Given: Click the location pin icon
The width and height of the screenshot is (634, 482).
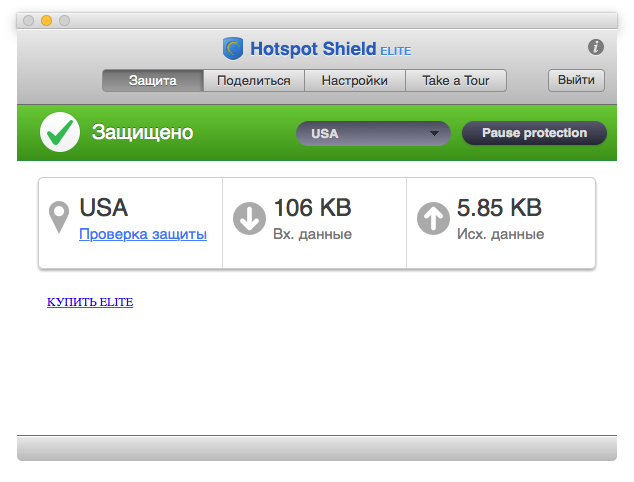Looking at the screenshot, I should click(59, 217).
